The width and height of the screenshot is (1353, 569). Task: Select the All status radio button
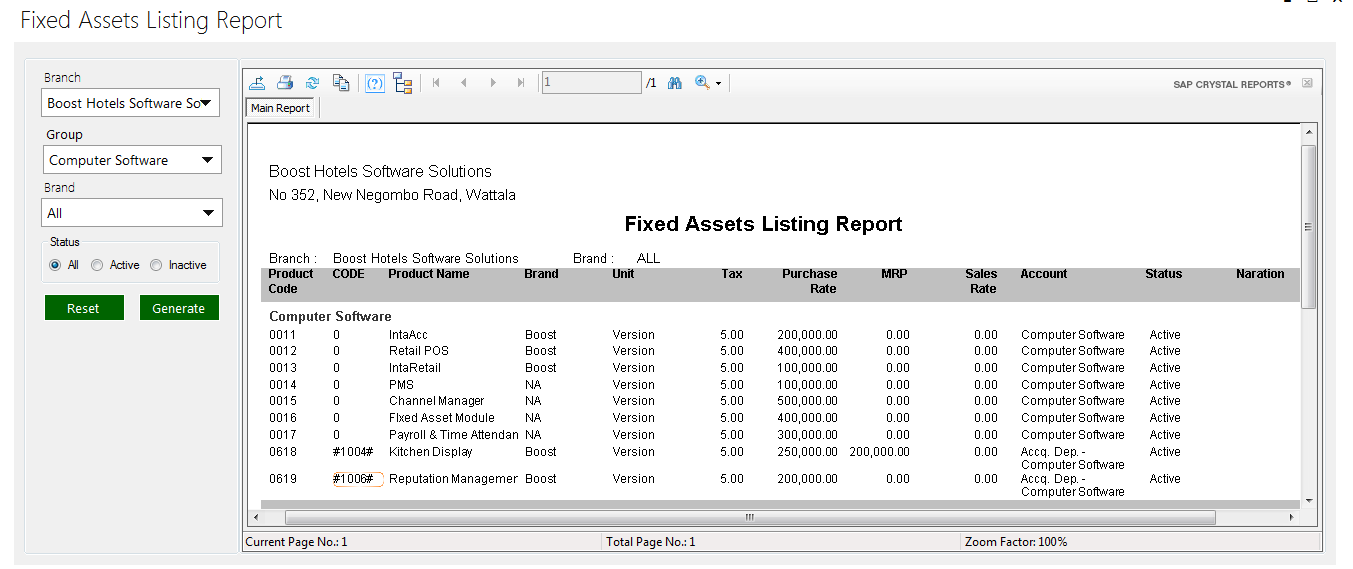[x=55, y=265]
